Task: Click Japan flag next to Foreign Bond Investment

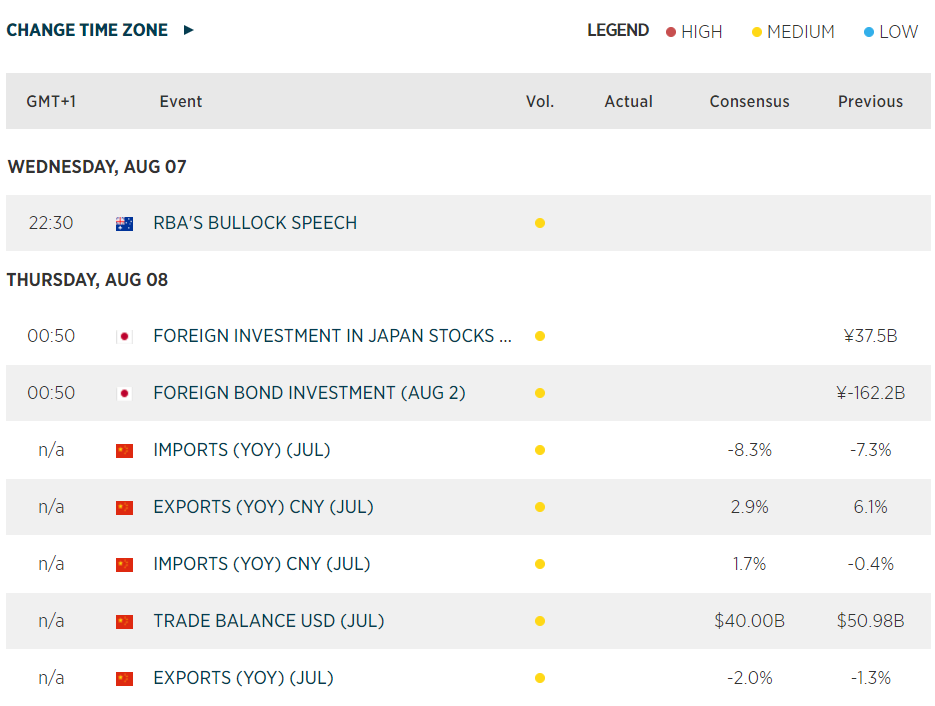Action: [124, 394]
